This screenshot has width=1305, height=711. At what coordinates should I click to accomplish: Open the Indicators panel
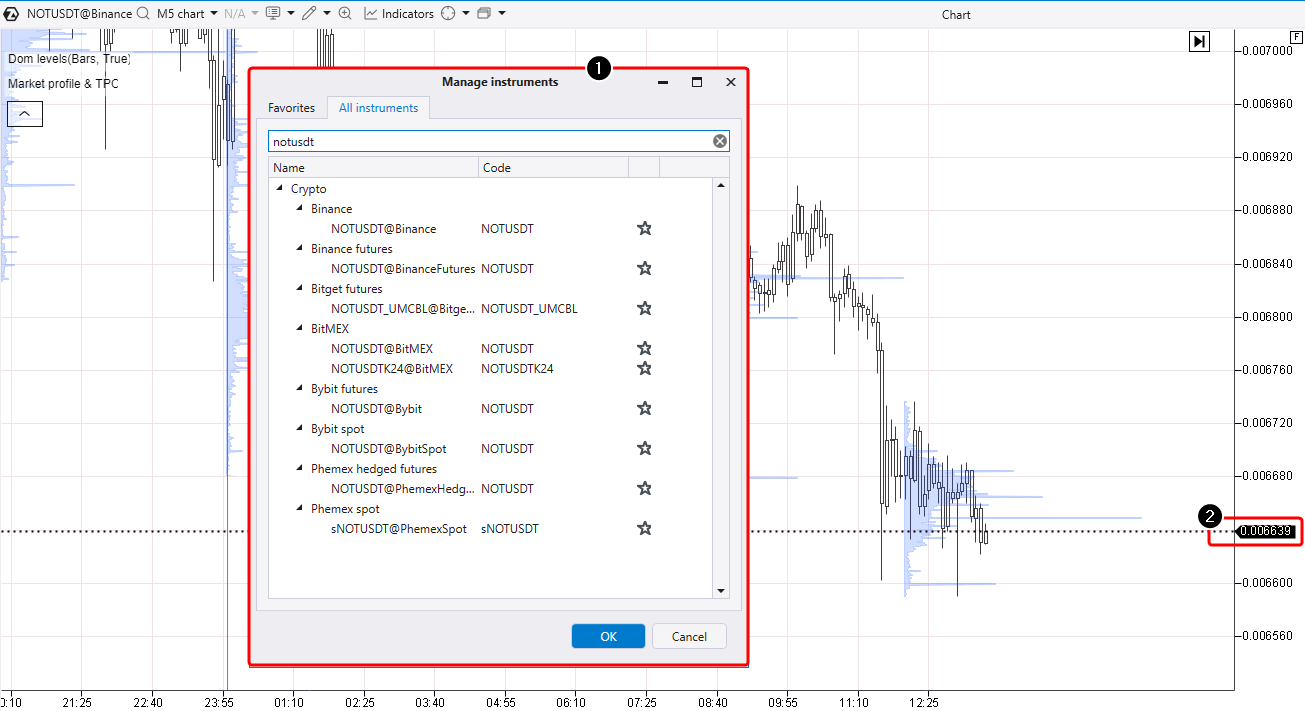(x=398, y=14)
